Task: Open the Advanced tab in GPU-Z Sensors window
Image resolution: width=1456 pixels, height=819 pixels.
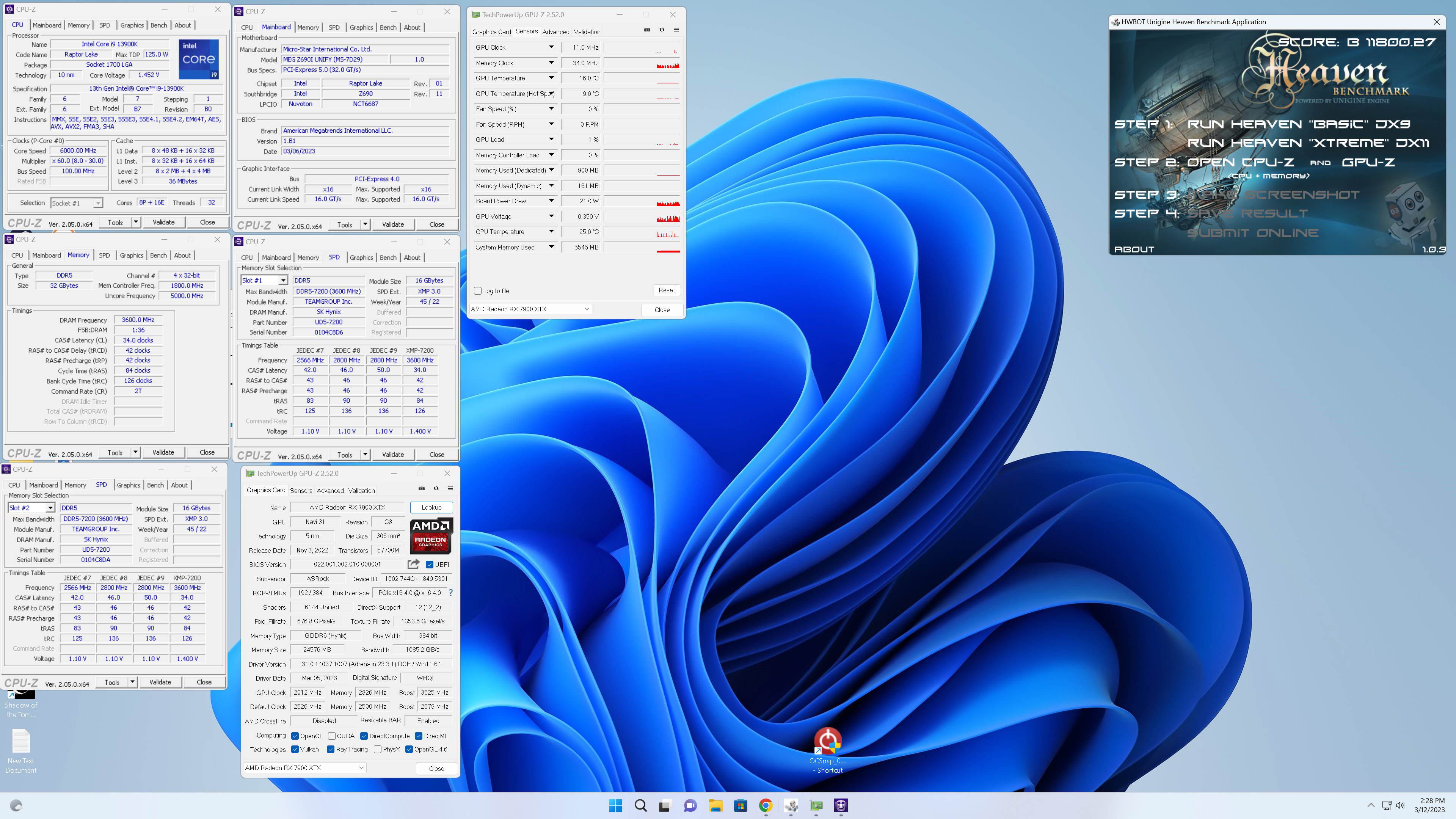Action: [x=555, y=31]
